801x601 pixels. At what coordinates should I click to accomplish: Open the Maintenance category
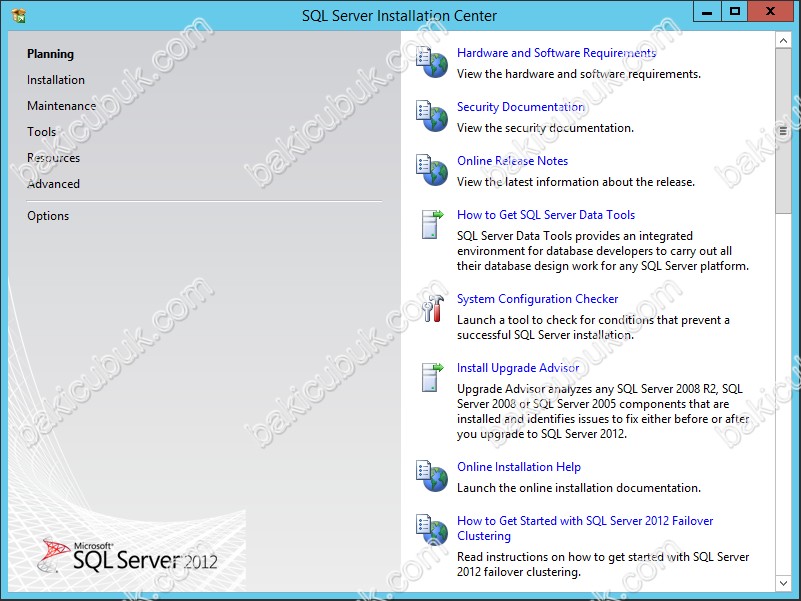click(x=61, y=106)
